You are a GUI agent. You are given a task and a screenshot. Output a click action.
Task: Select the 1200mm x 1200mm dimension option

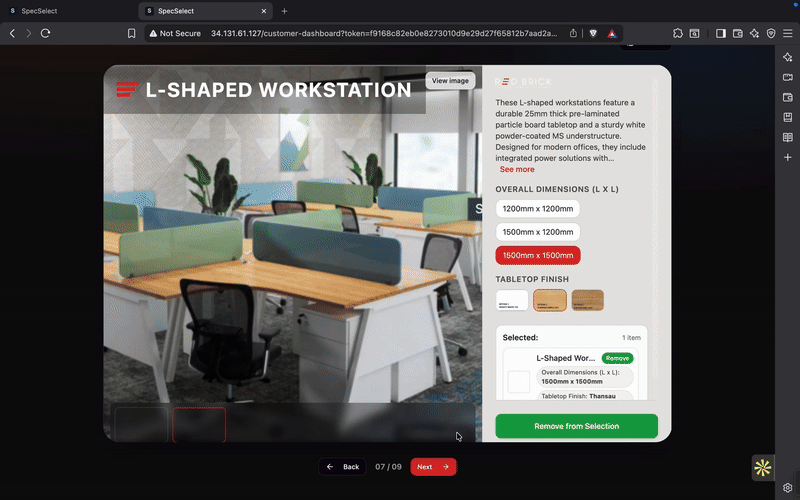538,209
